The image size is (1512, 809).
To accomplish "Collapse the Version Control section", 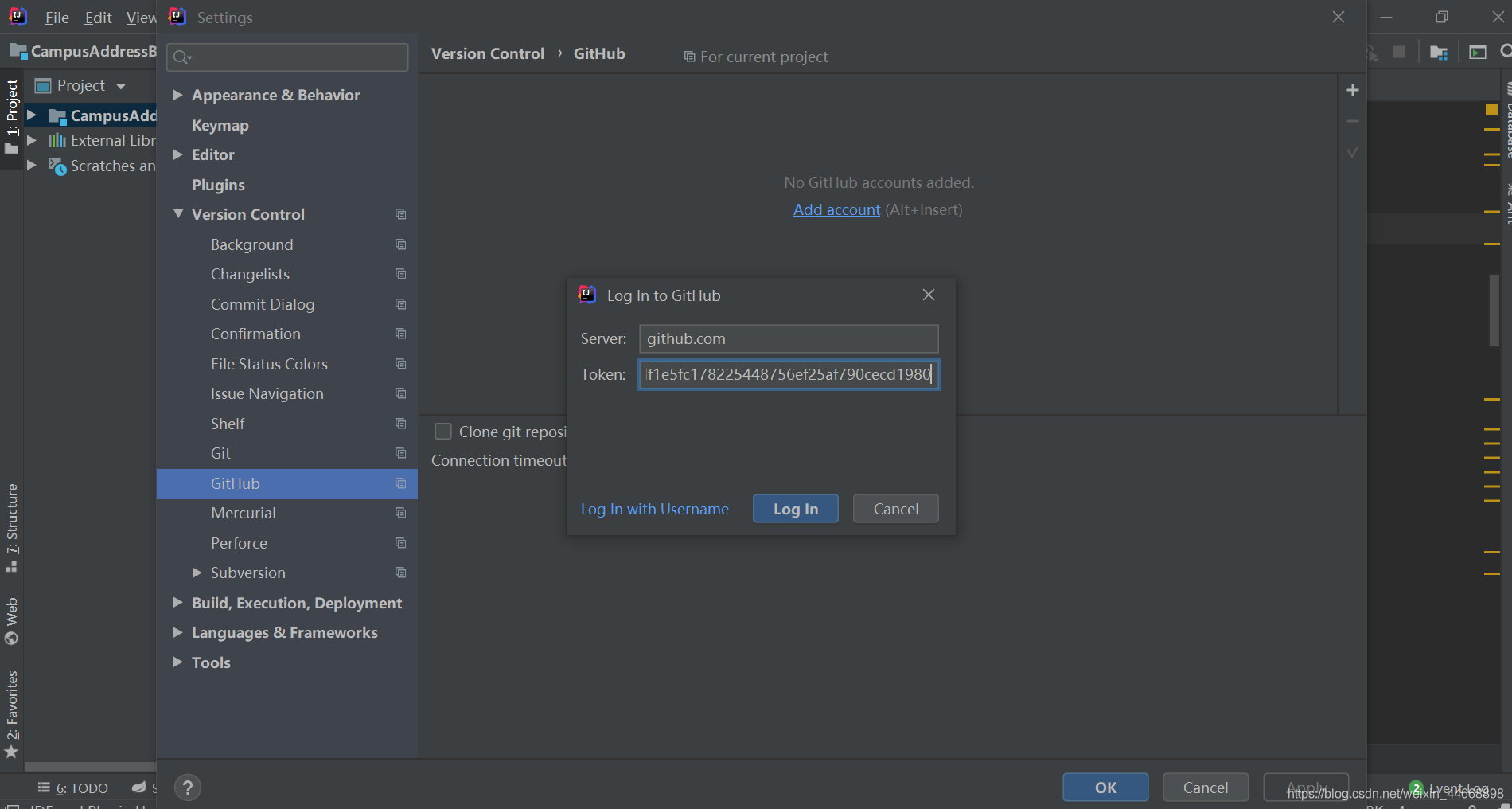I will [x=178, y=214].
